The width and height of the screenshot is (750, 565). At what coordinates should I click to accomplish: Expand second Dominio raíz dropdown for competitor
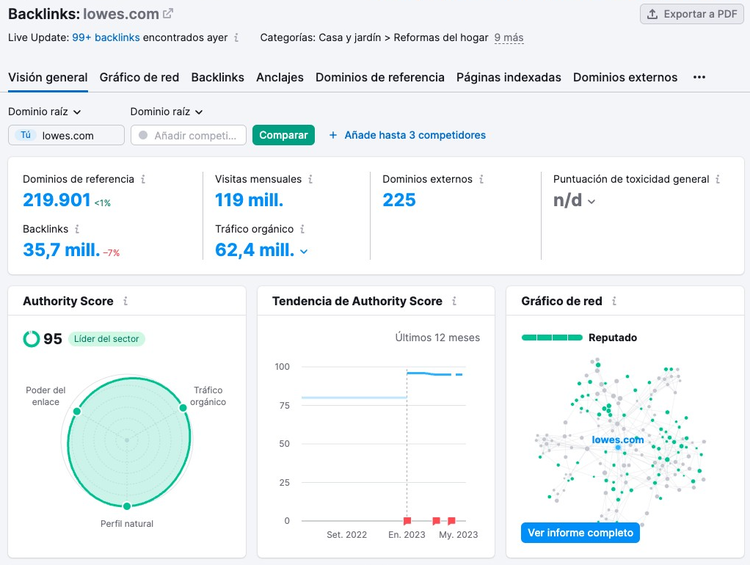pos(166,111)
